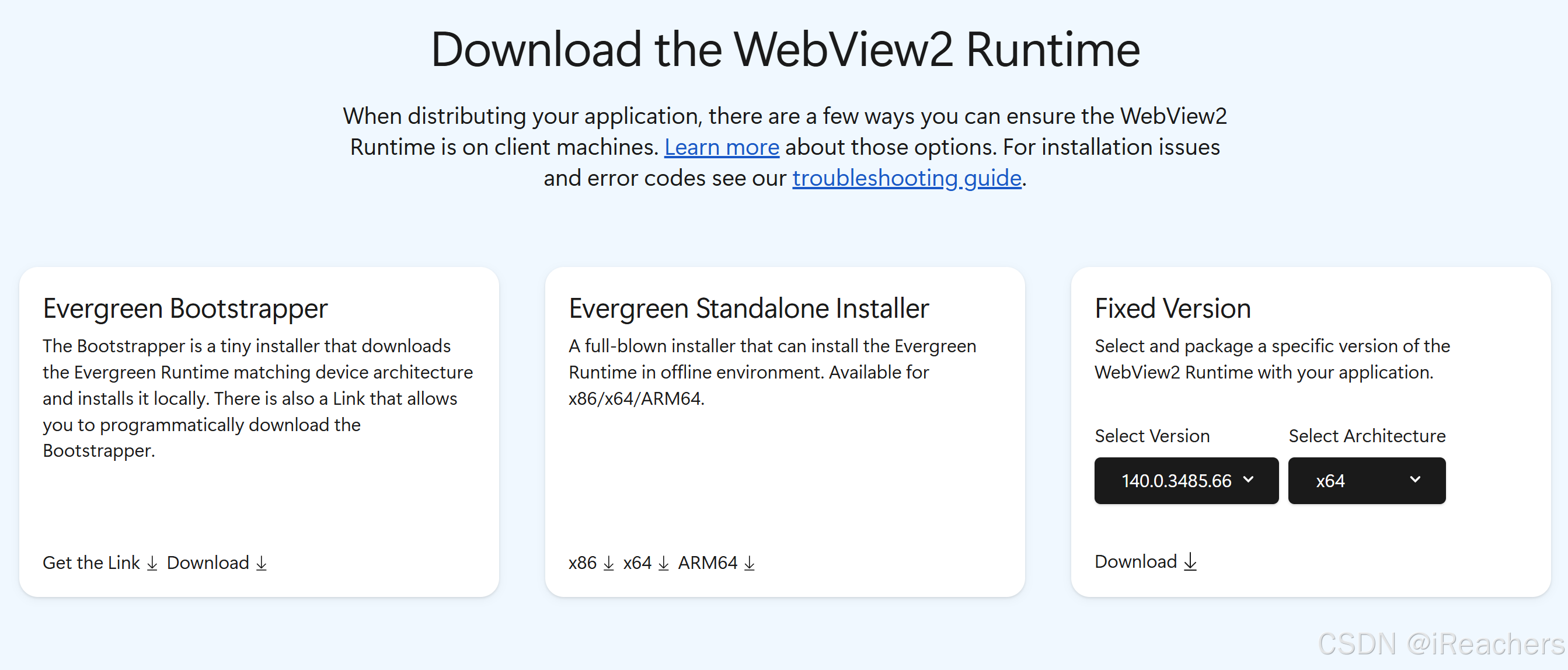Click the Bootstrapper description paragraph

(257, 398)
